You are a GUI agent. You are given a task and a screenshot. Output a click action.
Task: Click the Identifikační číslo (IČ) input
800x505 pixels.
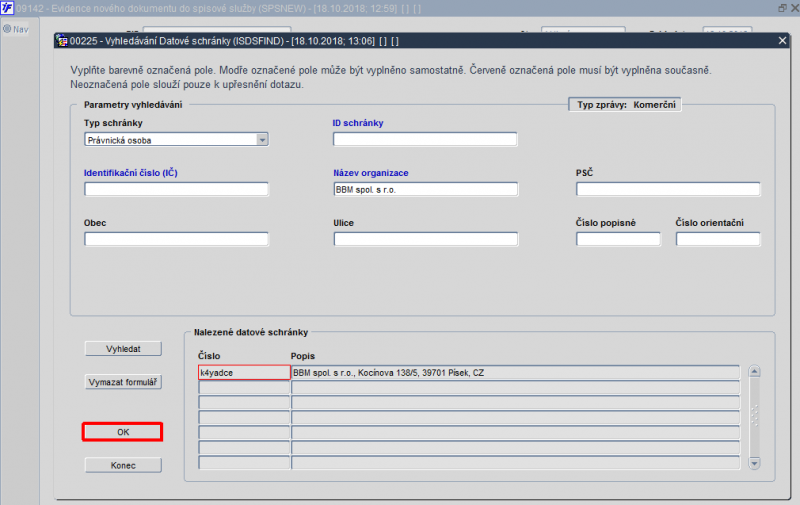[176, 189]
